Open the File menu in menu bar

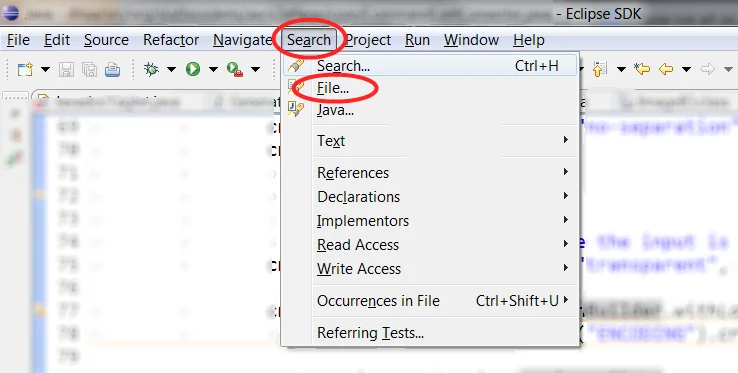point(18,40)
